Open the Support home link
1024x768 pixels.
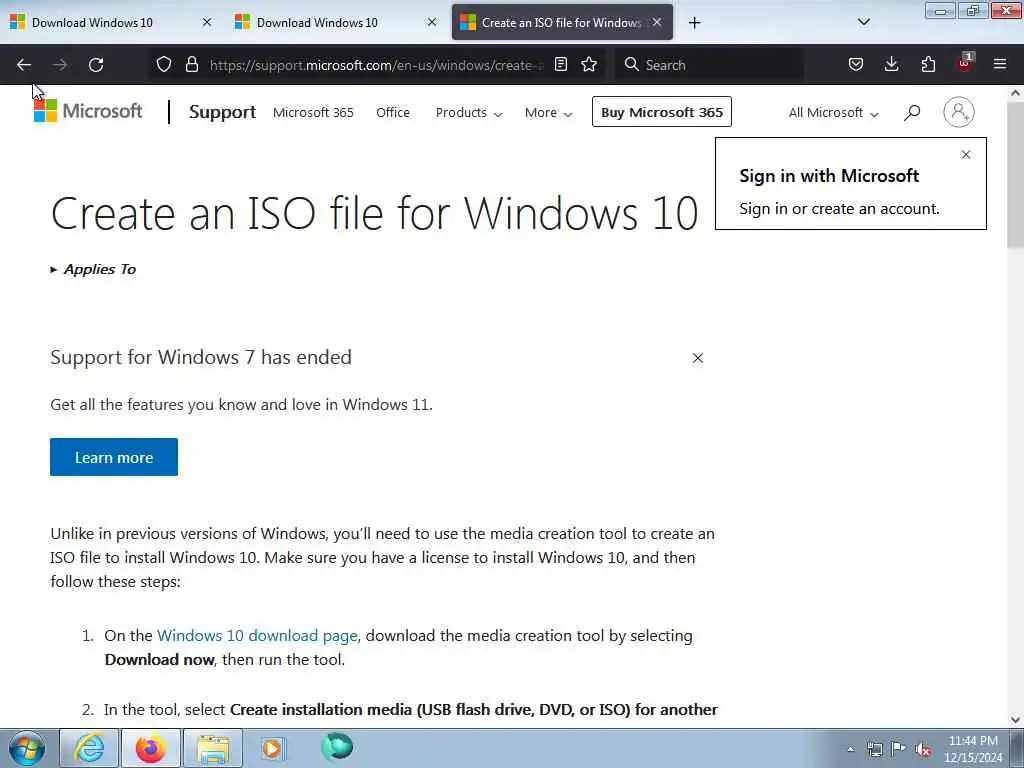(x=222, y=112)
